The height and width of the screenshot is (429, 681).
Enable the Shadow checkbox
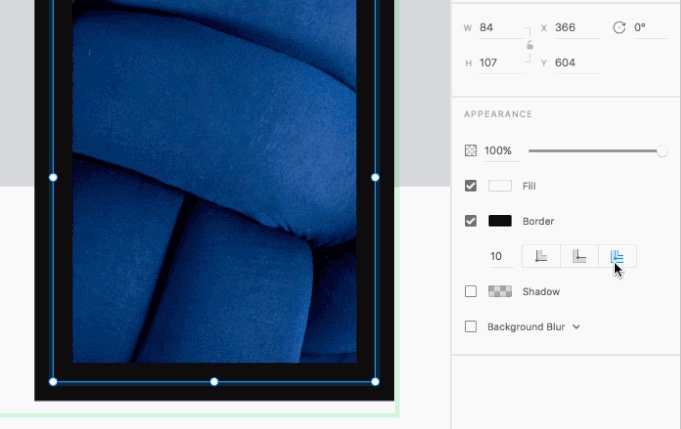click(x=470, y=291)
